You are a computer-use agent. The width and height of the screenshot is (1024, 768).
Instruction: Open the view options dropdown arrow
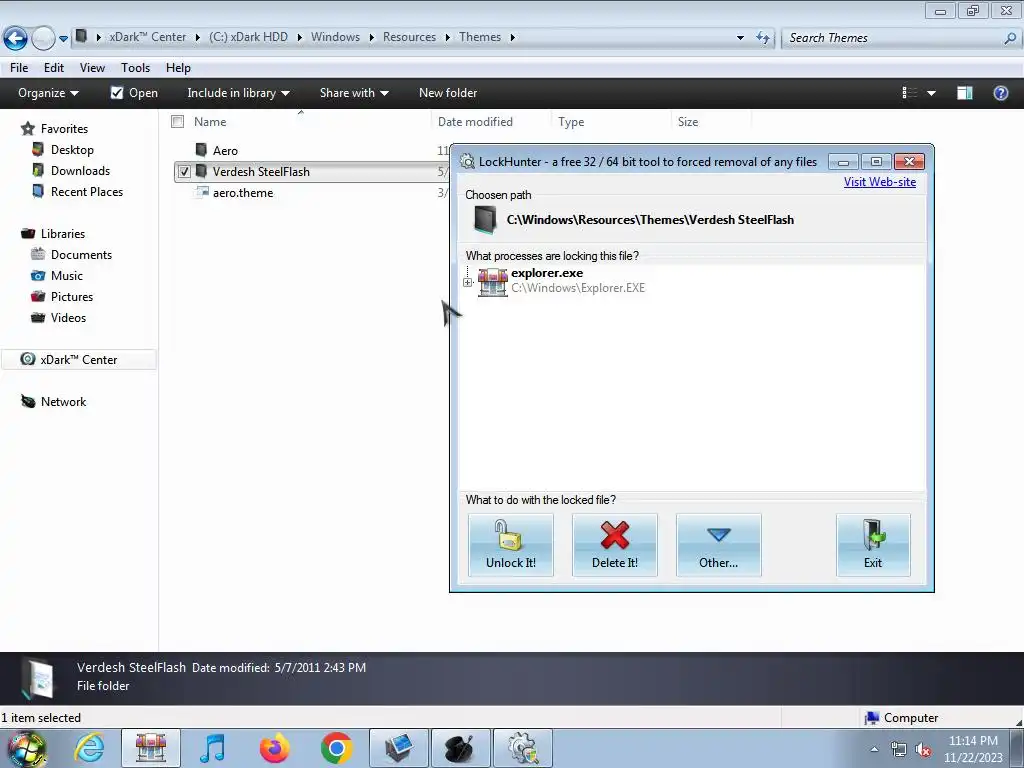point(931,93)
